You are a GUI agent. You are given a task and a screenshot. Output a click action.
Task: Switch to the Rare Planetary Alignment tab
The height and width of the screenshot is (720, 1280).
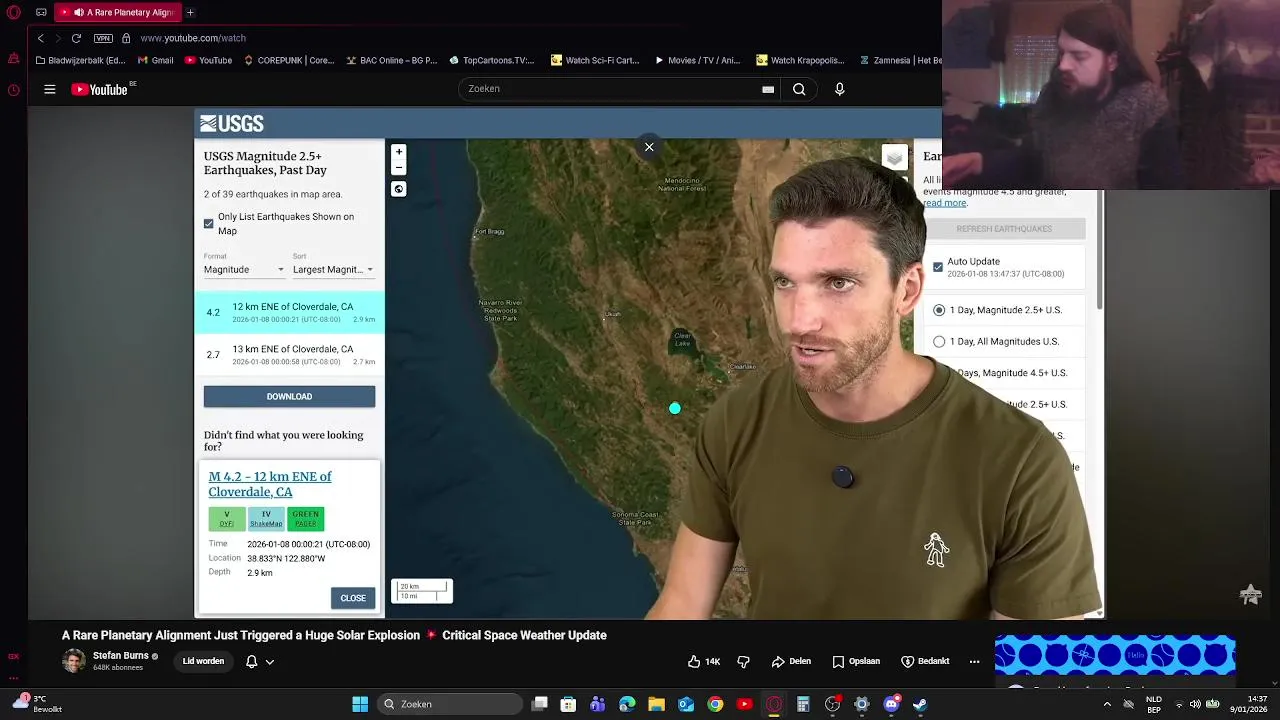click(x=116, y=12)
